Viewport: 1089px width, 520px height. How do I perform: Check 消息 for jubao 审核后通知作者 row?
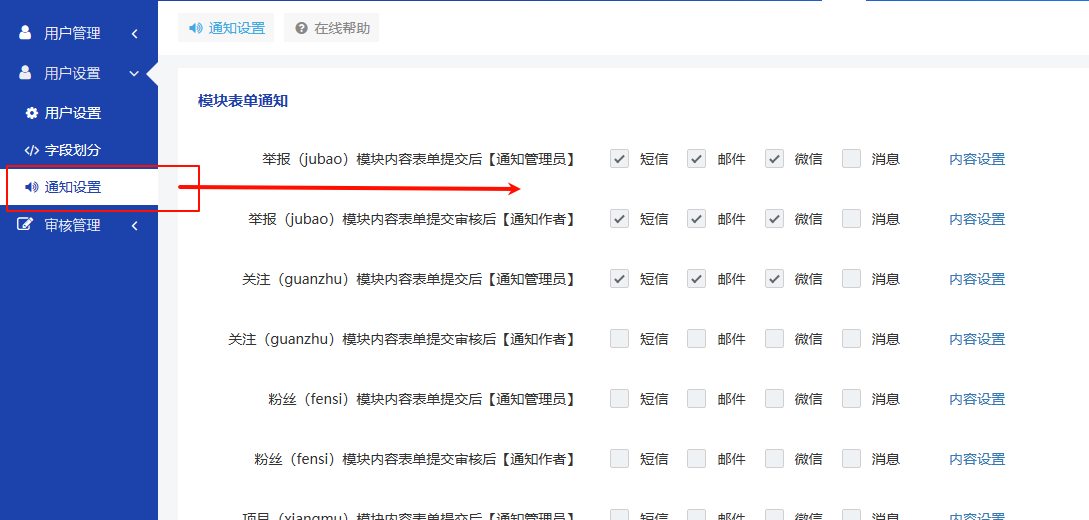coord(851,219)
